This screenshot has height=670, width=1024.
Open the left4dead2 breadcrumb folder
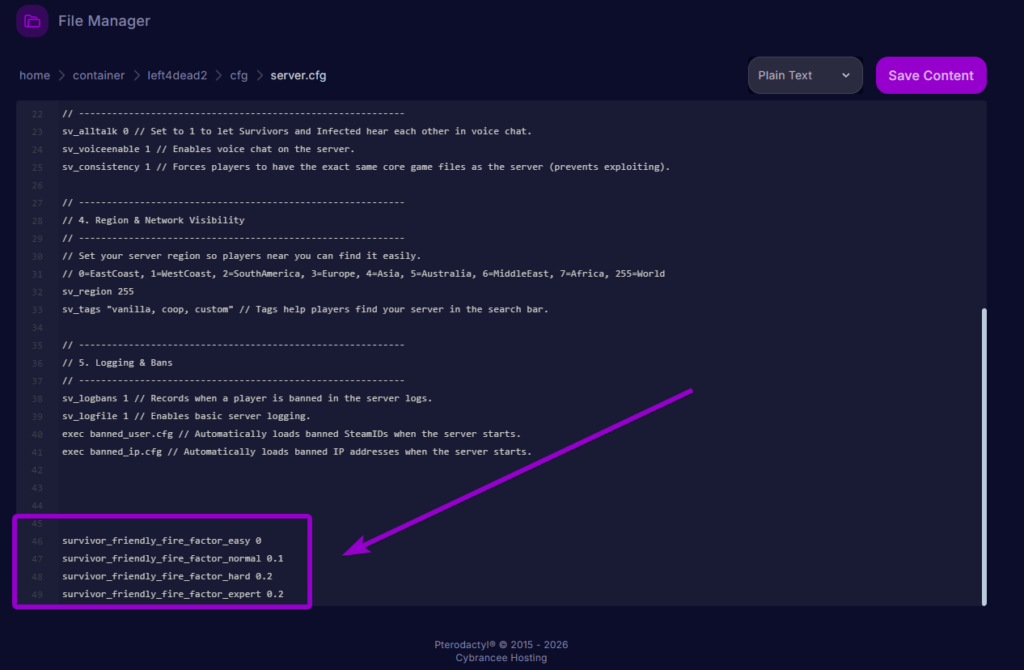coord(176,75)
